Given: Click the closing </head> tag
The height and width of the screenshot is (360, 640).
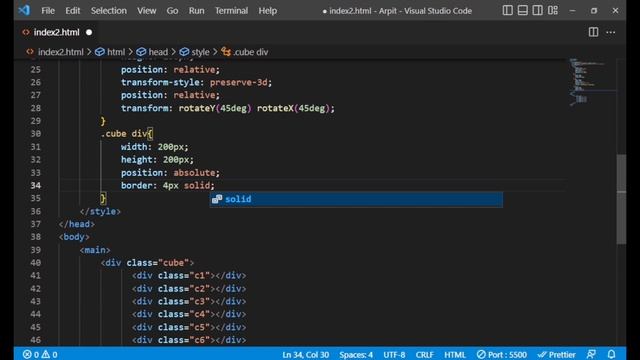Looking at the screenshot, I should pos(77,224).
